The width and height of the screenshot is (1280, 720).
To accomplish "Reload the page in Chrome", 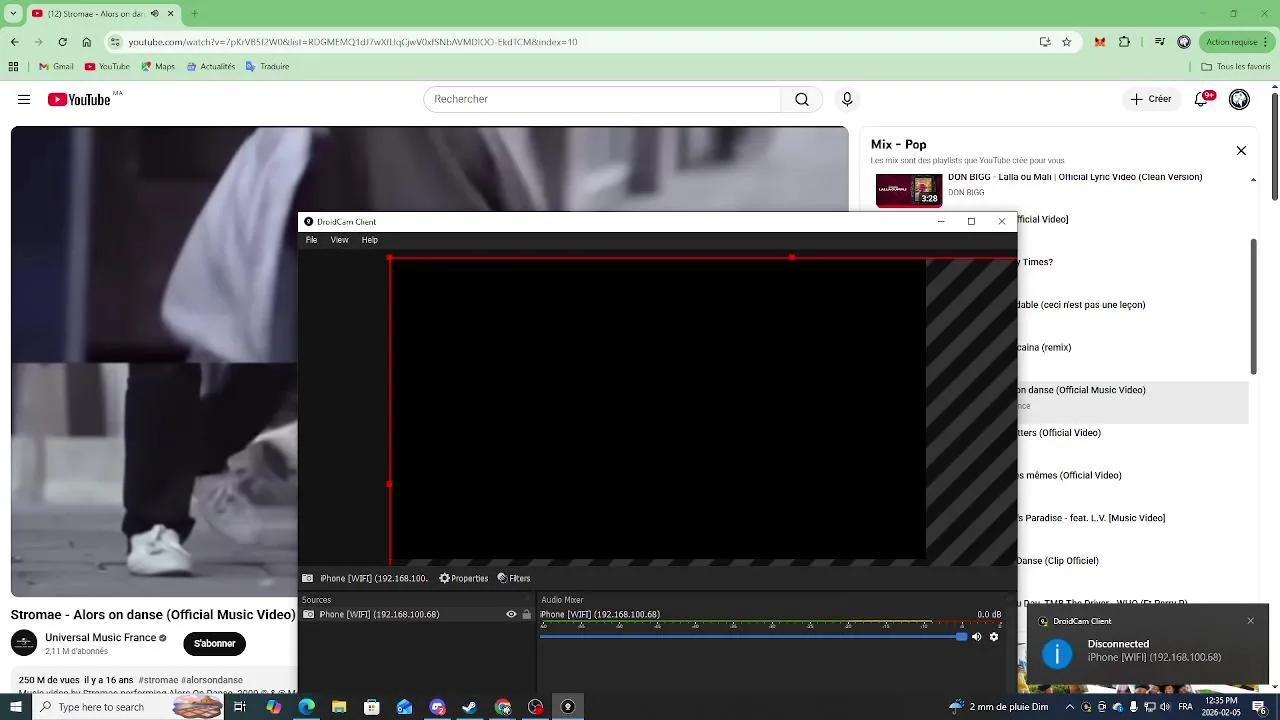I will click(x=62, y=42).
